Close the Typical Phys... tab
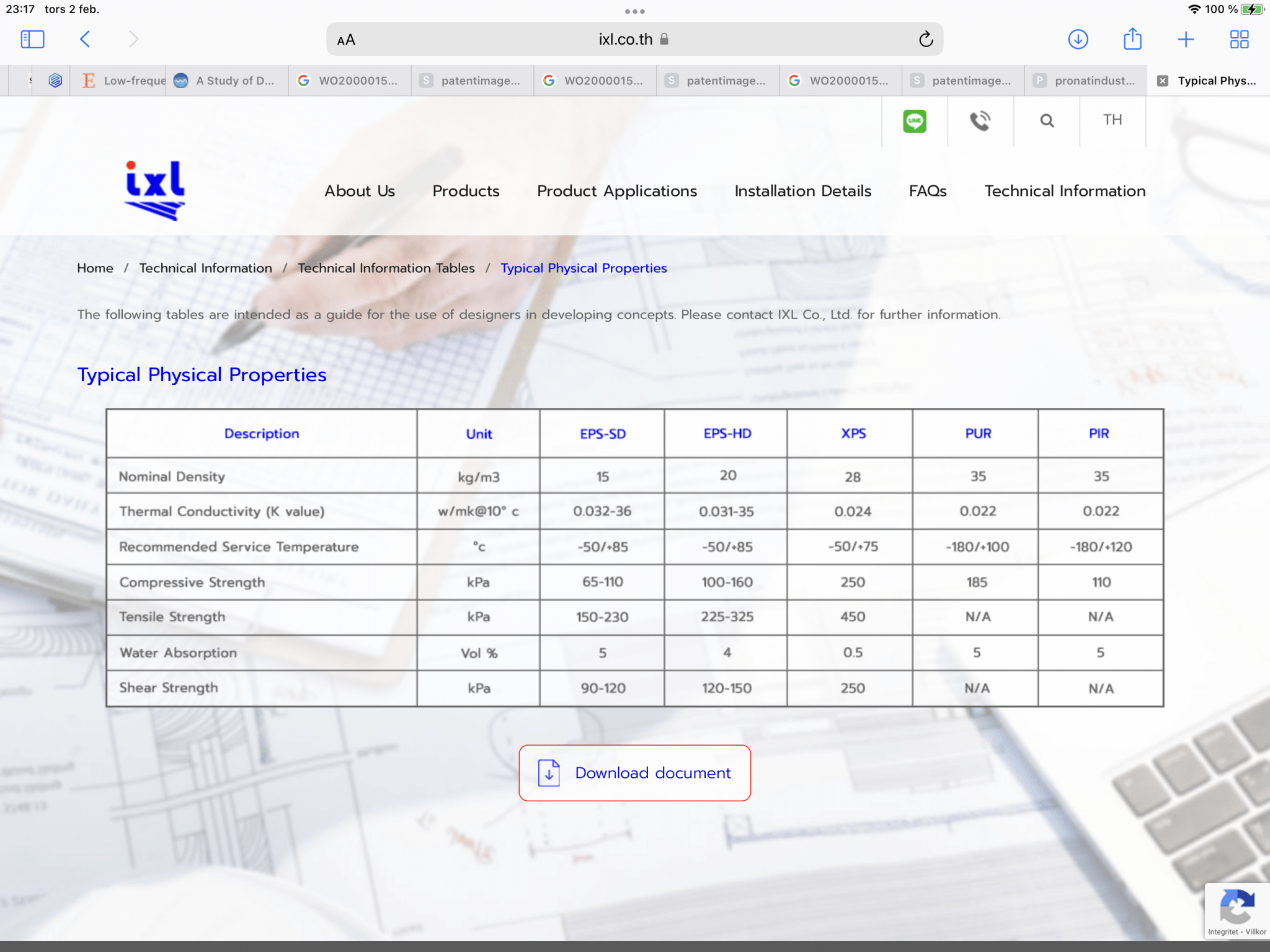 [x=1163, y=81]
